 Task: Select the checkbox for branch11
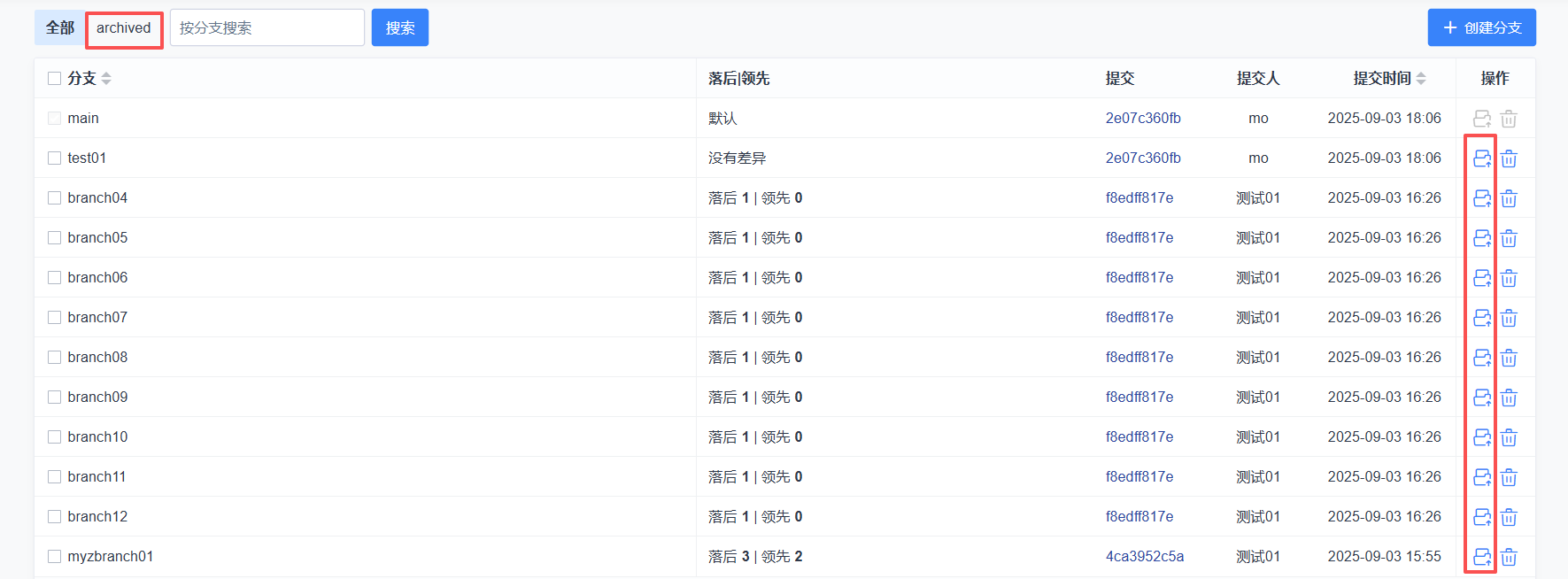55,477
